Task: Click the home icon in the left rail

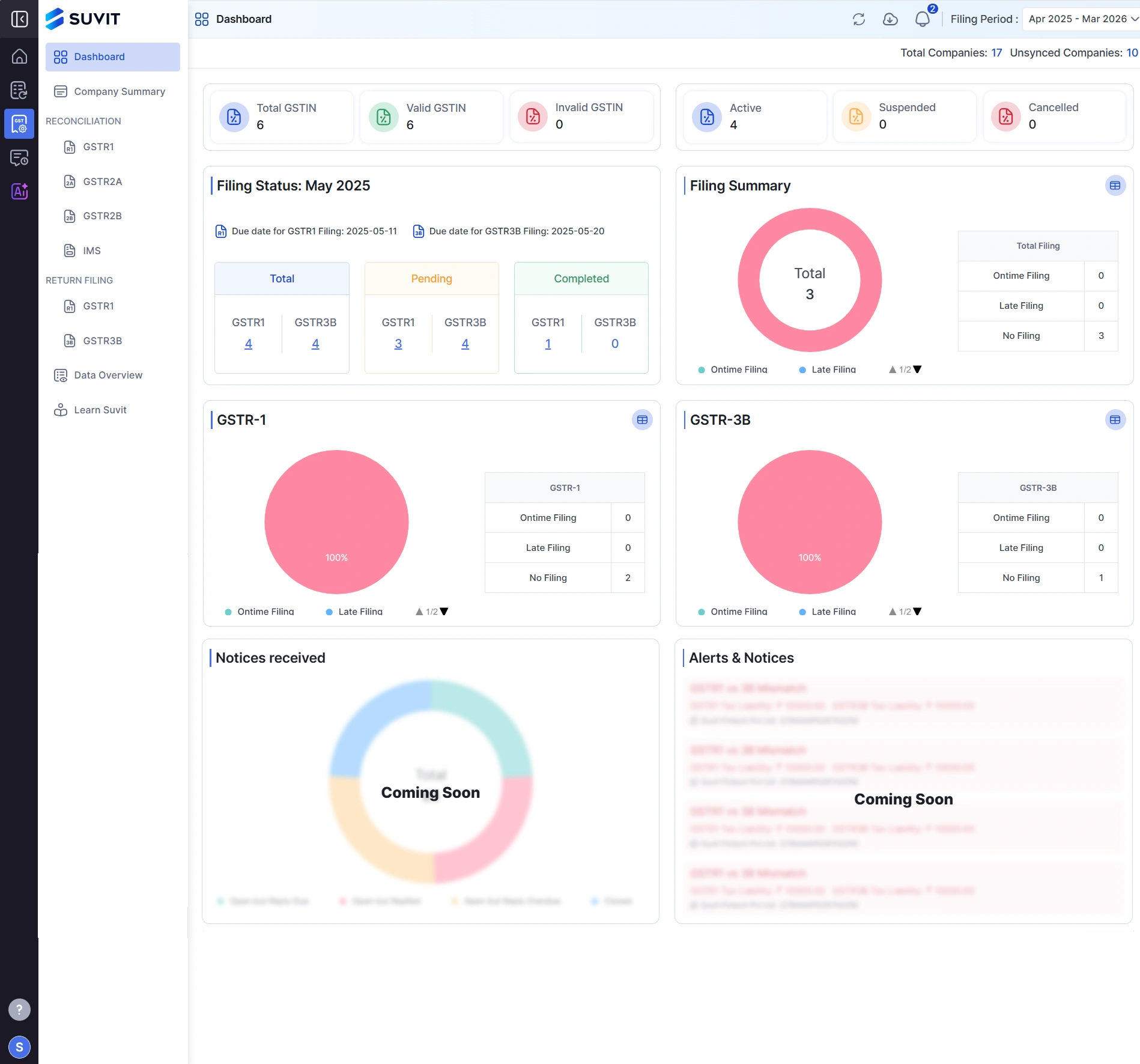Action: pos(19,56)
